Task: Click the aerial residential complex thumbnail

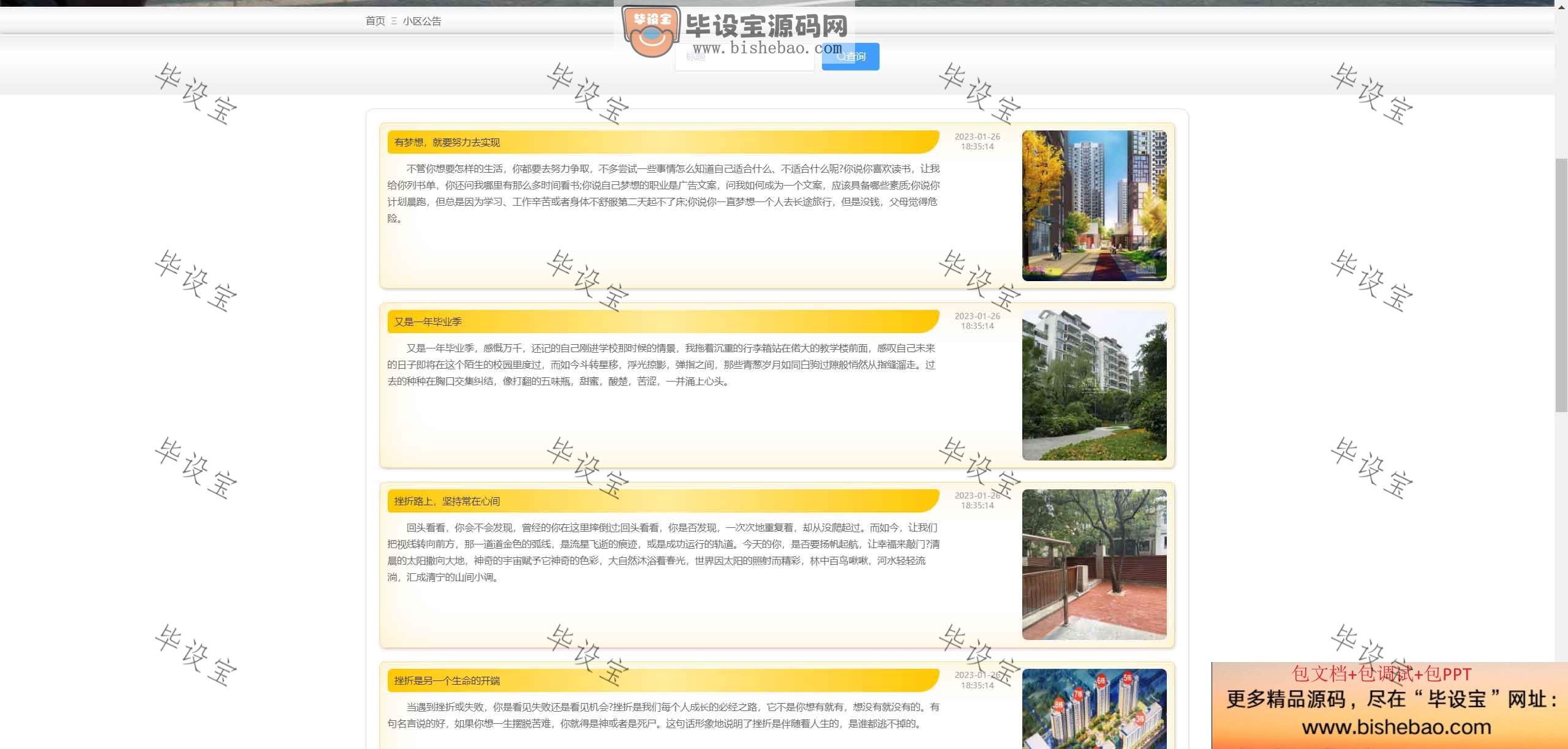Action: click(x=1094, y=709)
